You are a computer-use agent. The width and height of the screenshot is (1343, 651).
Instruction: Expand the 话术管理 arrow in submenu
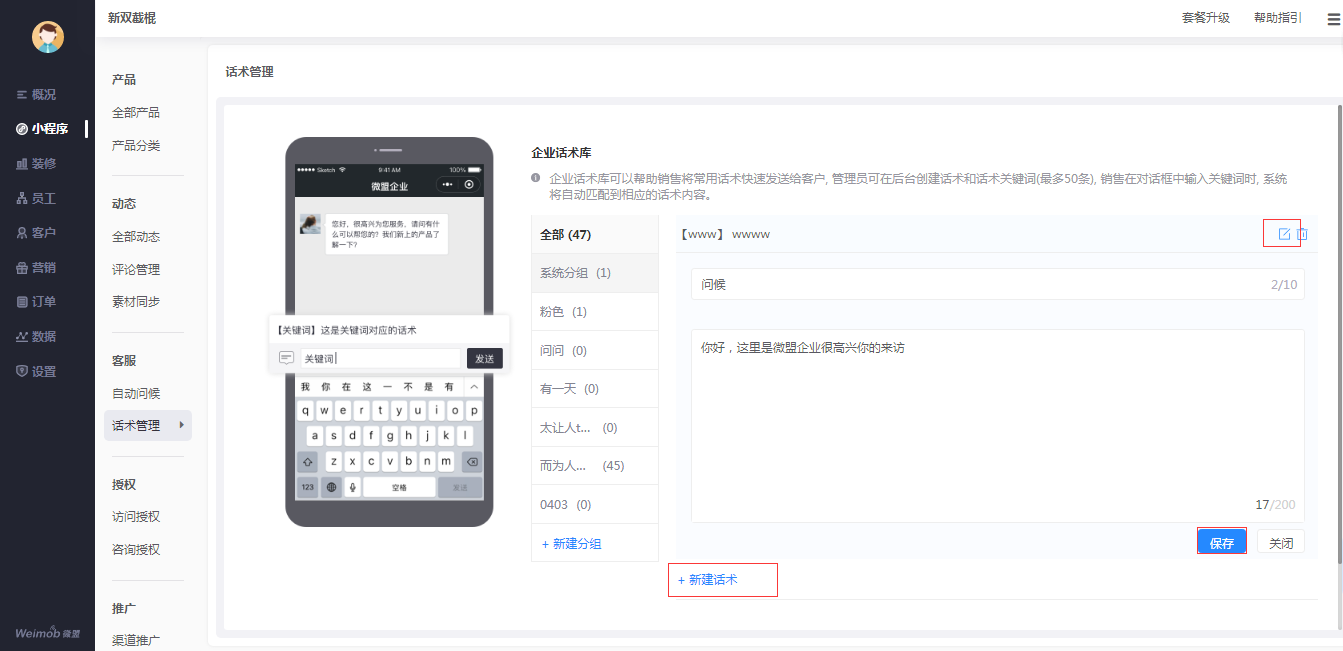[x=181, y=425]
